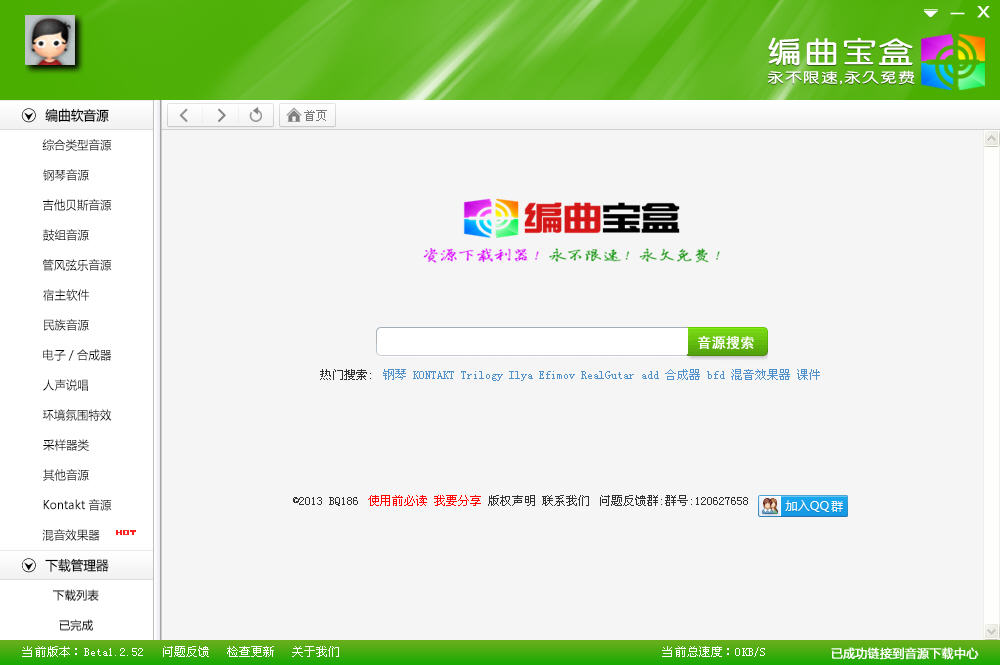Search hot keyword 混音效果器 link

tap(760, 375)
